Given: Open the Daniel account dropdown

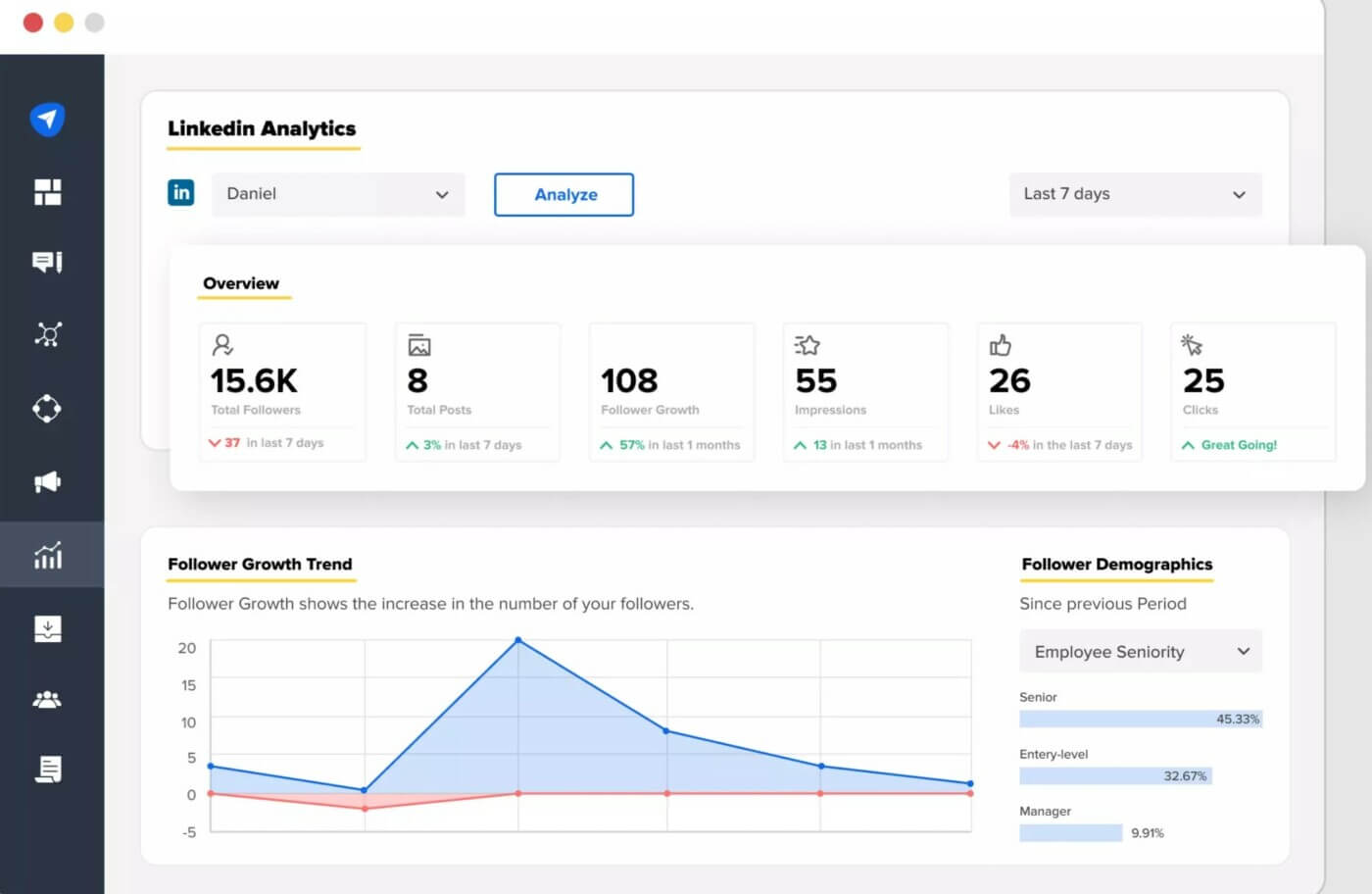Looking at the screenshot, I should click(338, 194).
